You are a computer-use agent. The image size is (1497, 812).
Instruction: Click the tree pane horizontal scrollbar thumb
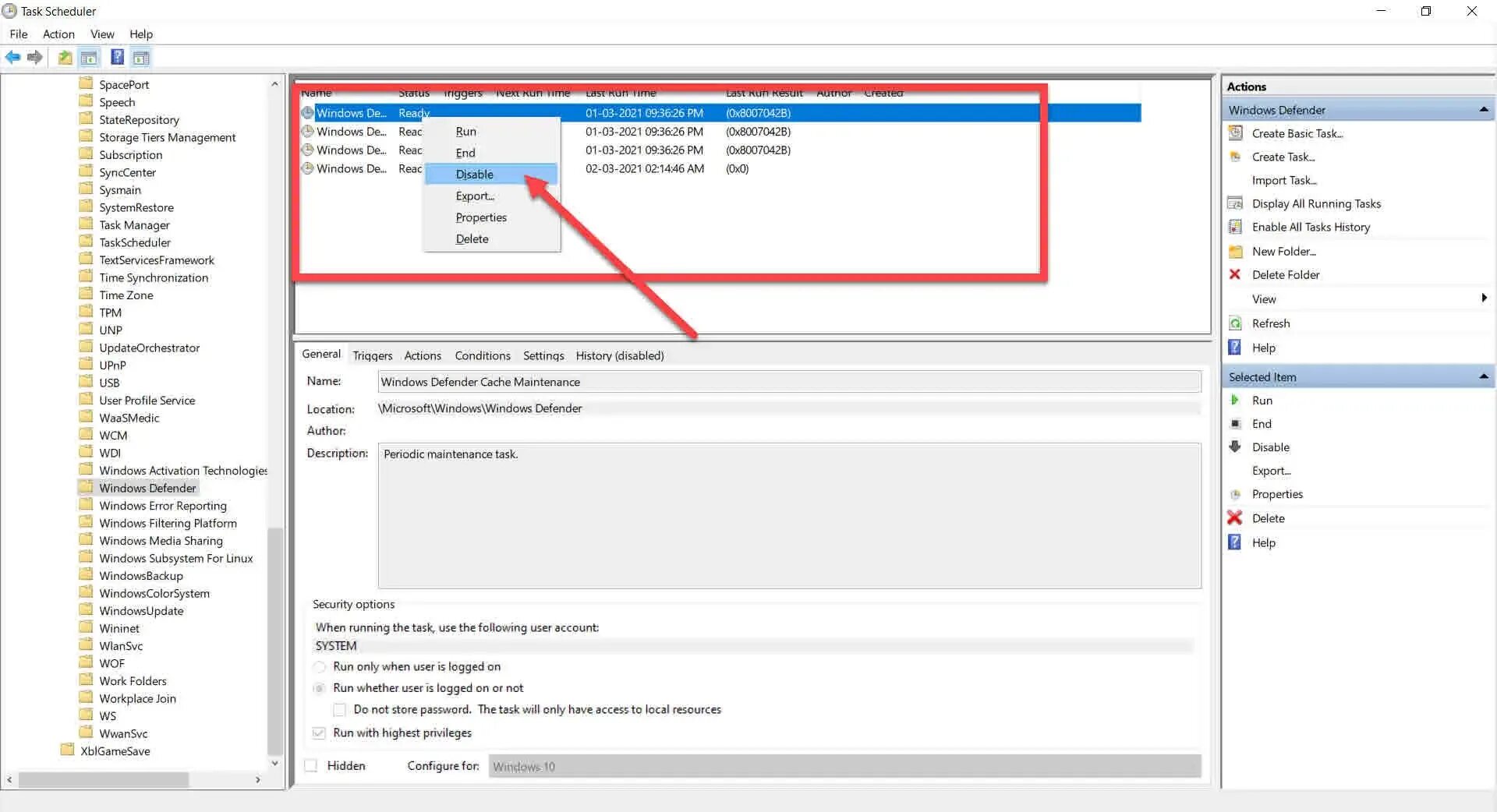(104, 779)
